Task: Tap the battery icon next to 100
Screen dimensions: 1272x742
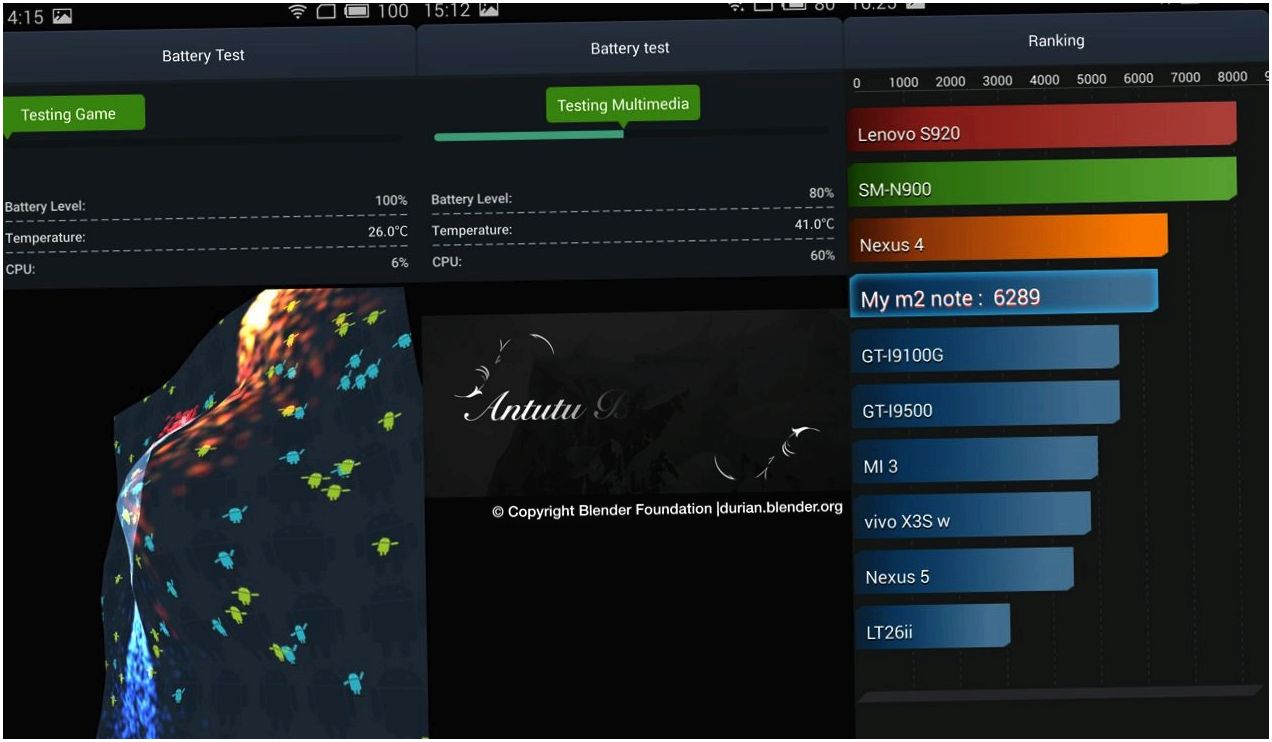Action: (x=357, y=12)
